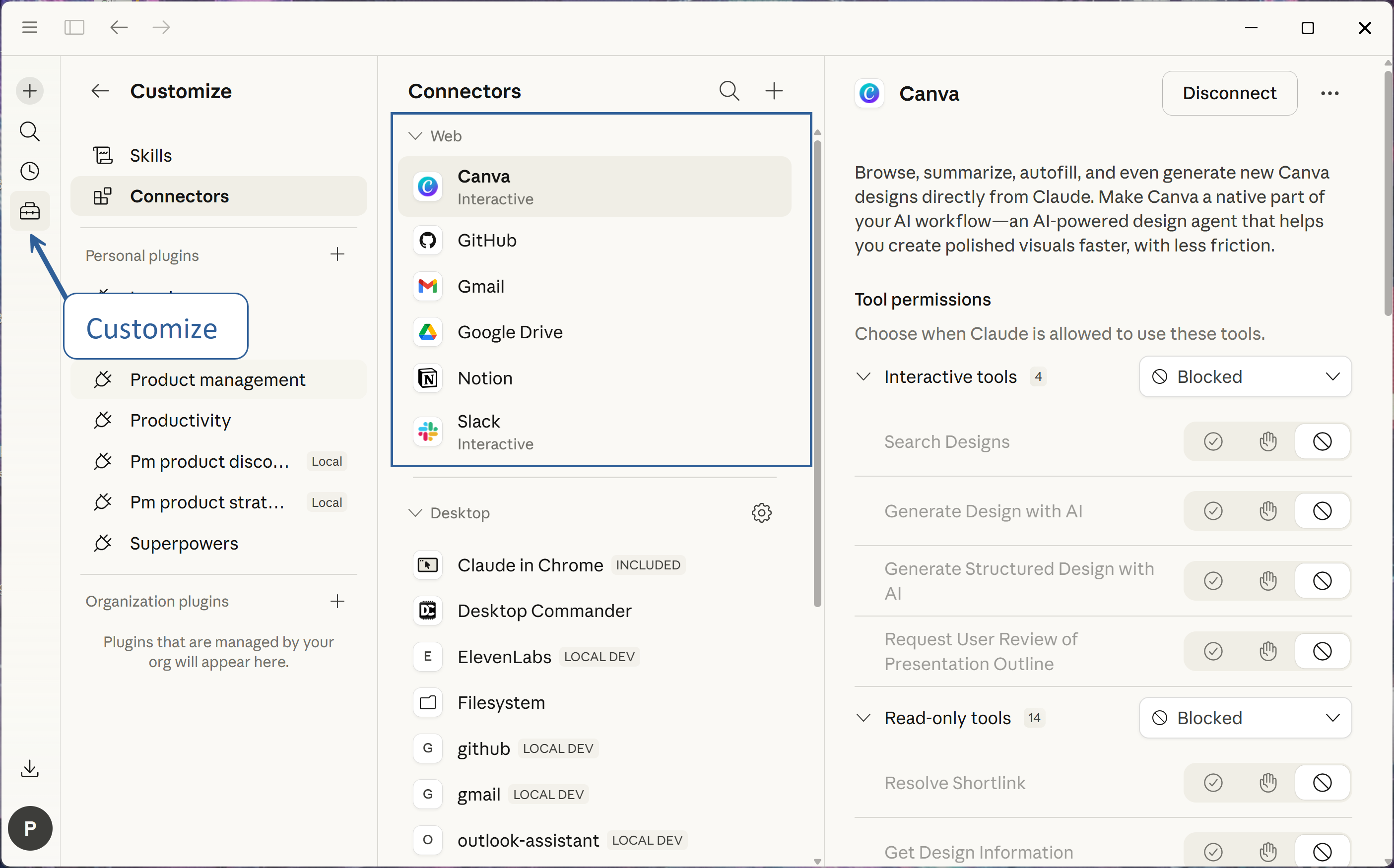
Task: Open Interactive tools Blocked dropdown
Action: click(x=1245, y=376)
